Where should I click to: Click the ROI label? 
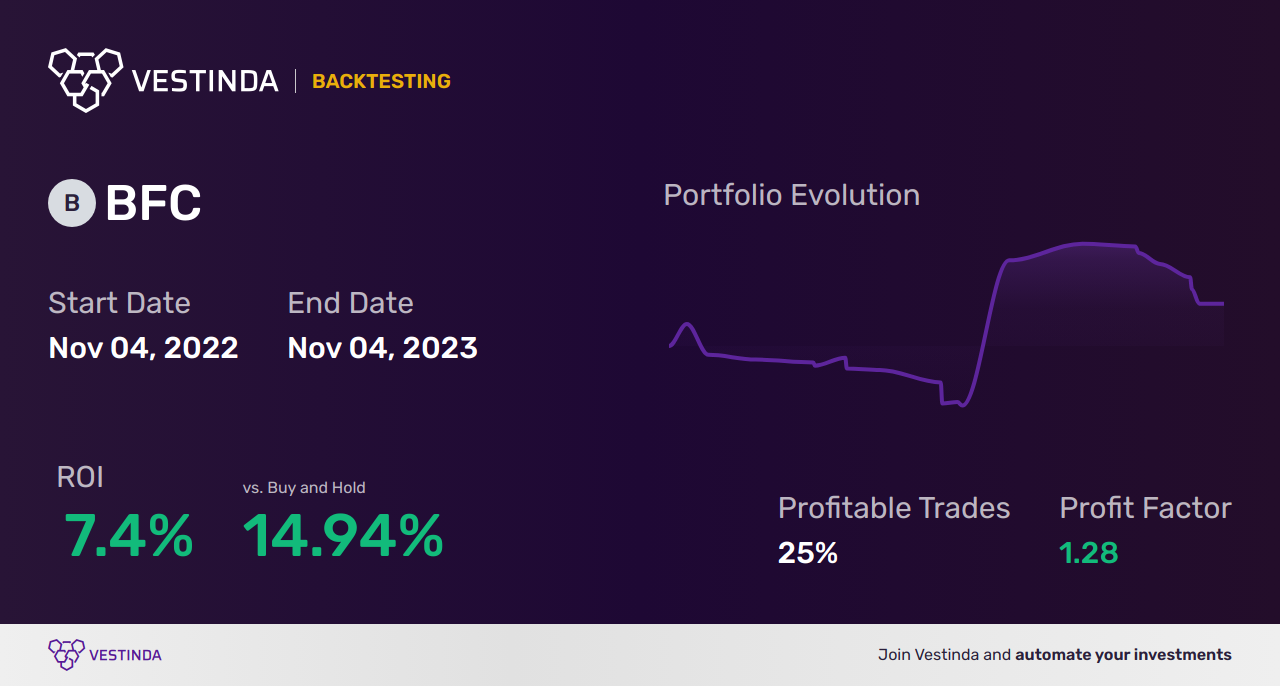80,478
